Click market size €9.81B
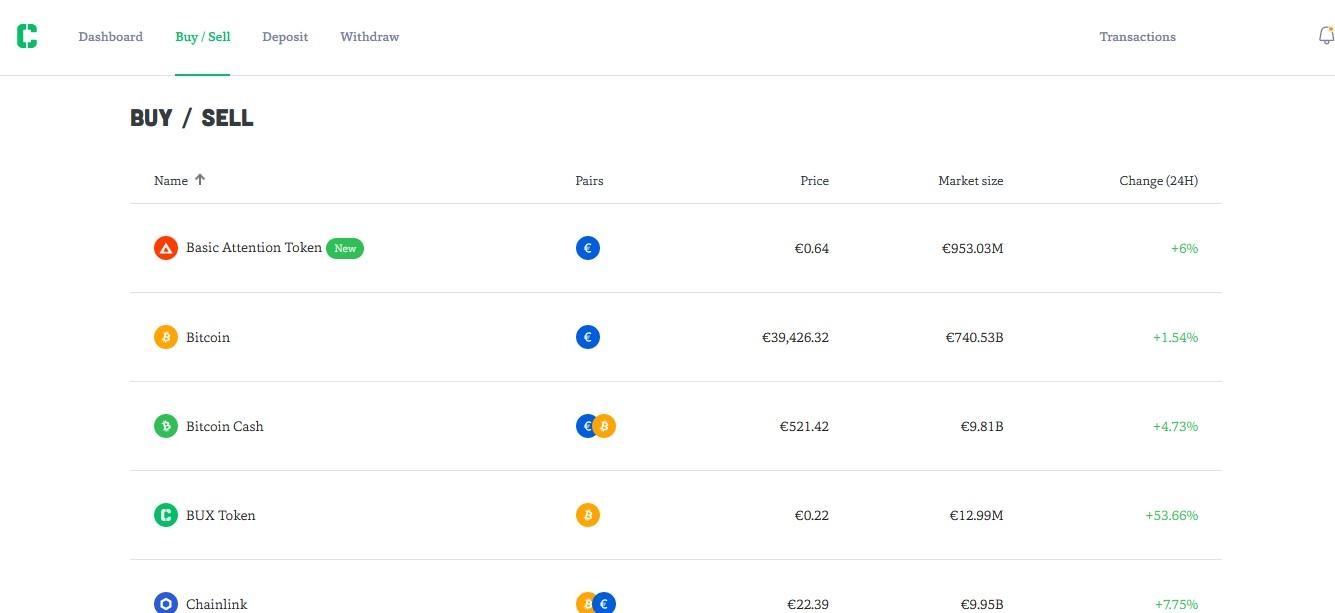This screenshot has height=613, width=1335. coord(982,426)
